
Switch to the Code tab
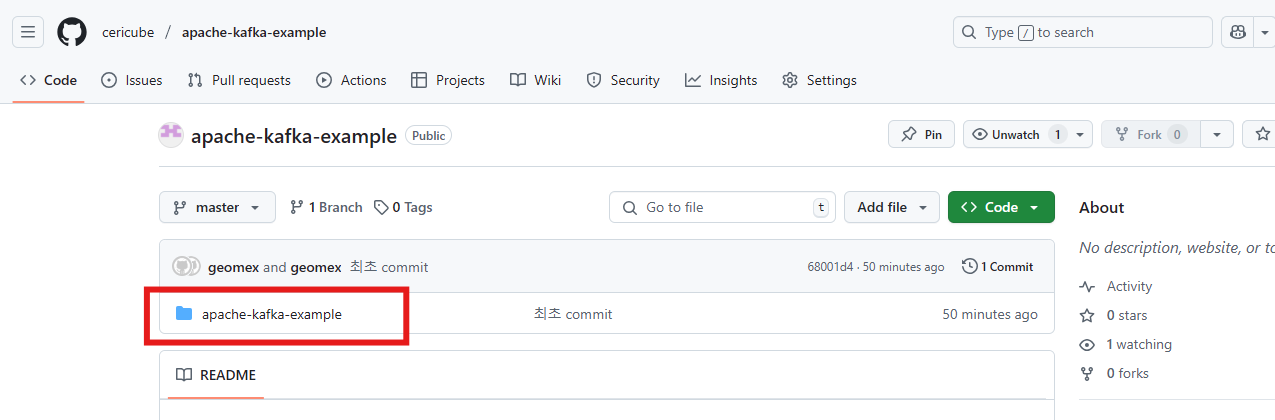point(48,80)
